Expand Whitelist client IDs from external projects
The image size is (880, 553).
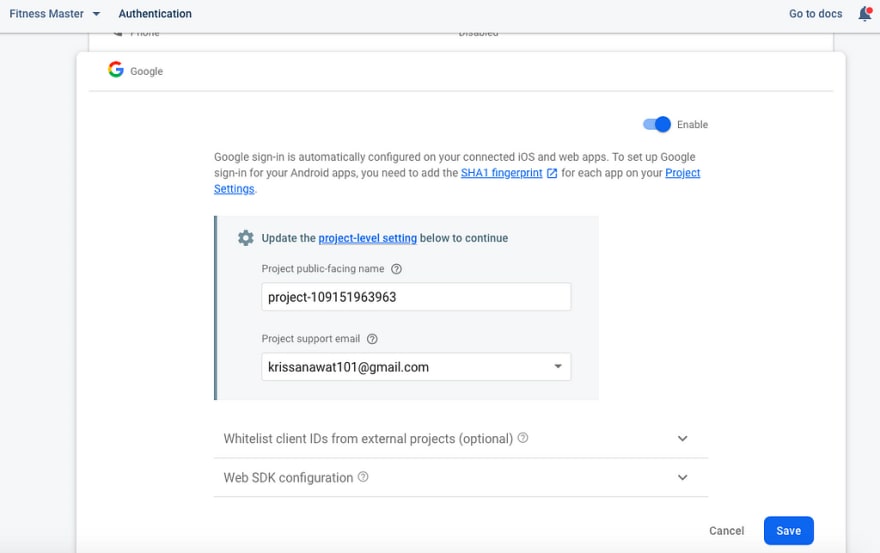coord(460,438)
